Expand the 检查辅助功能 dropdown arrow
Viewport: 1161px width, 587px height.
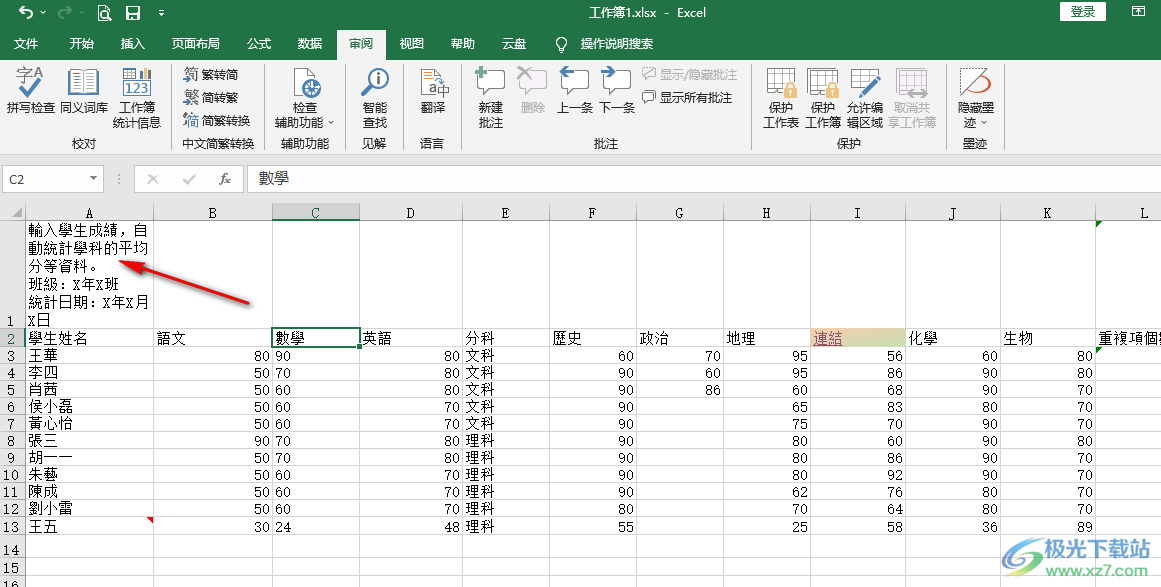331,123
